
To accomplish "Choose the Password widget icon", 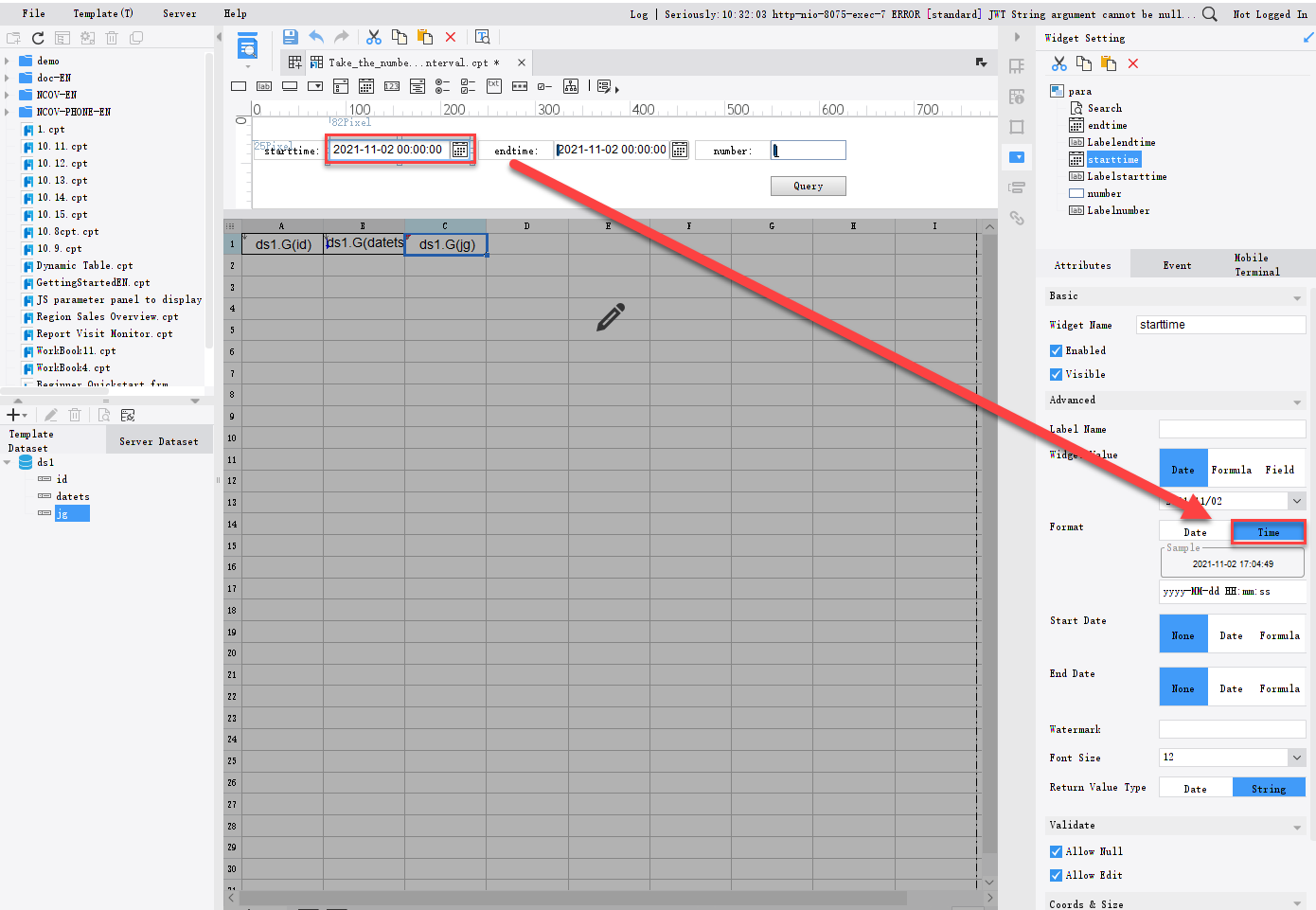I will pyautogui.click(x=519, y=86).
